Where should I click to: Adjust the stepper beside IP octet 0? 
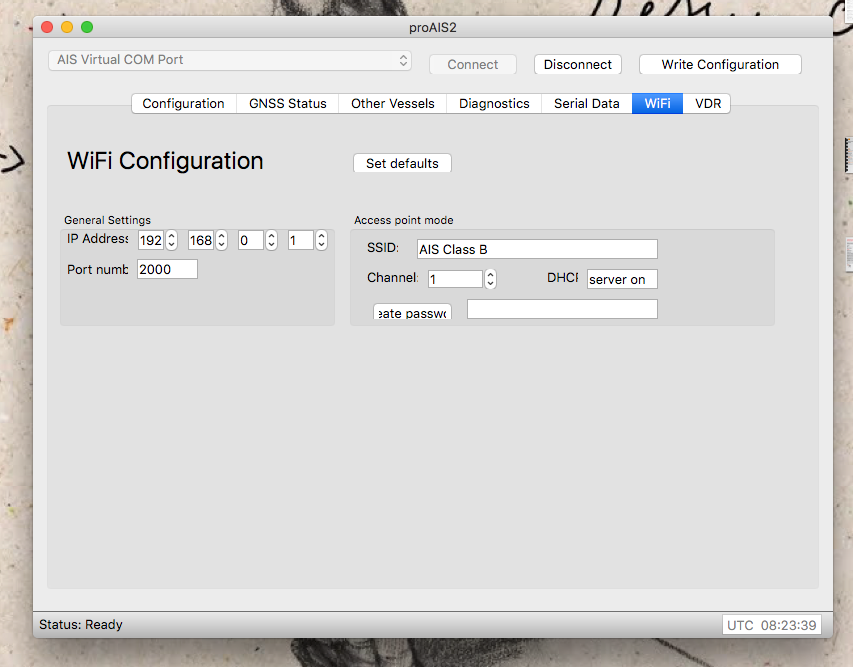click(271, 240)
